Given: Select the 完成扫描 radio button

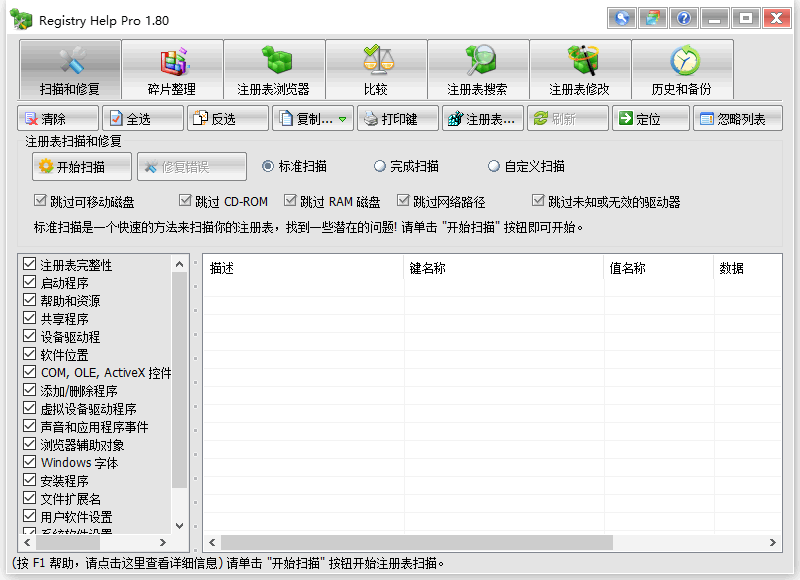Looking at the screenshot, I should coord(379,166).
